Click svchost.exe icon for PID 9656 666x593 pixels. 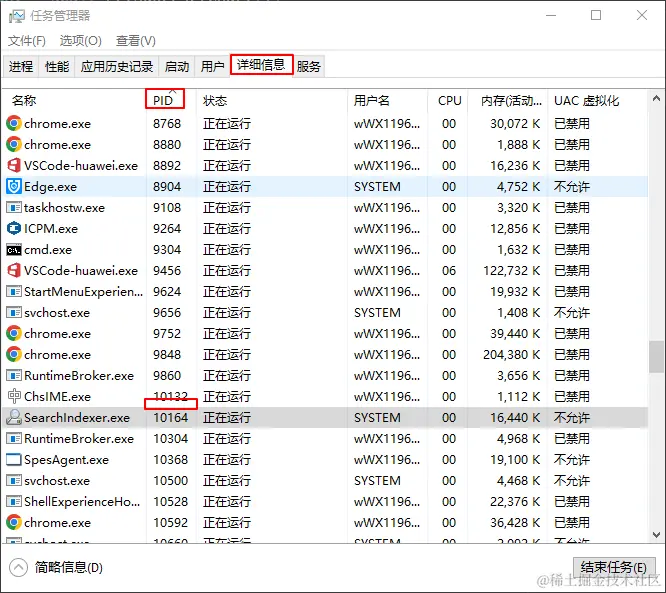[14, 313]
